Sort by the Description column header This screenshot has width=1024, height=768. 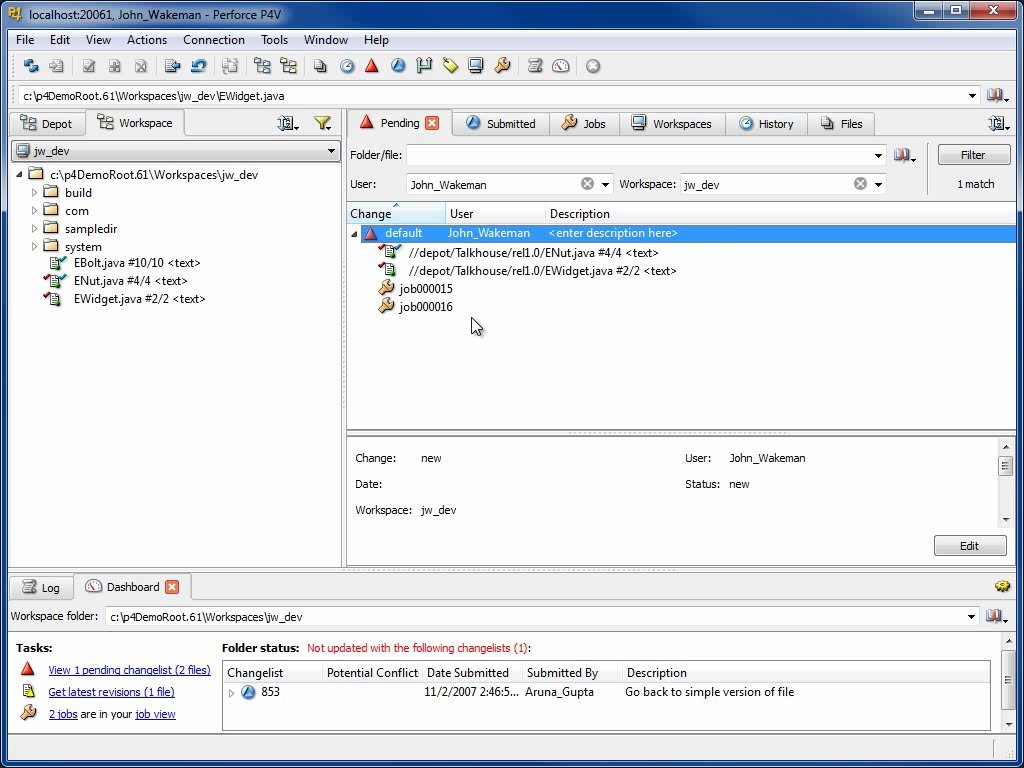pyautogui.click(x=579, y=214)
